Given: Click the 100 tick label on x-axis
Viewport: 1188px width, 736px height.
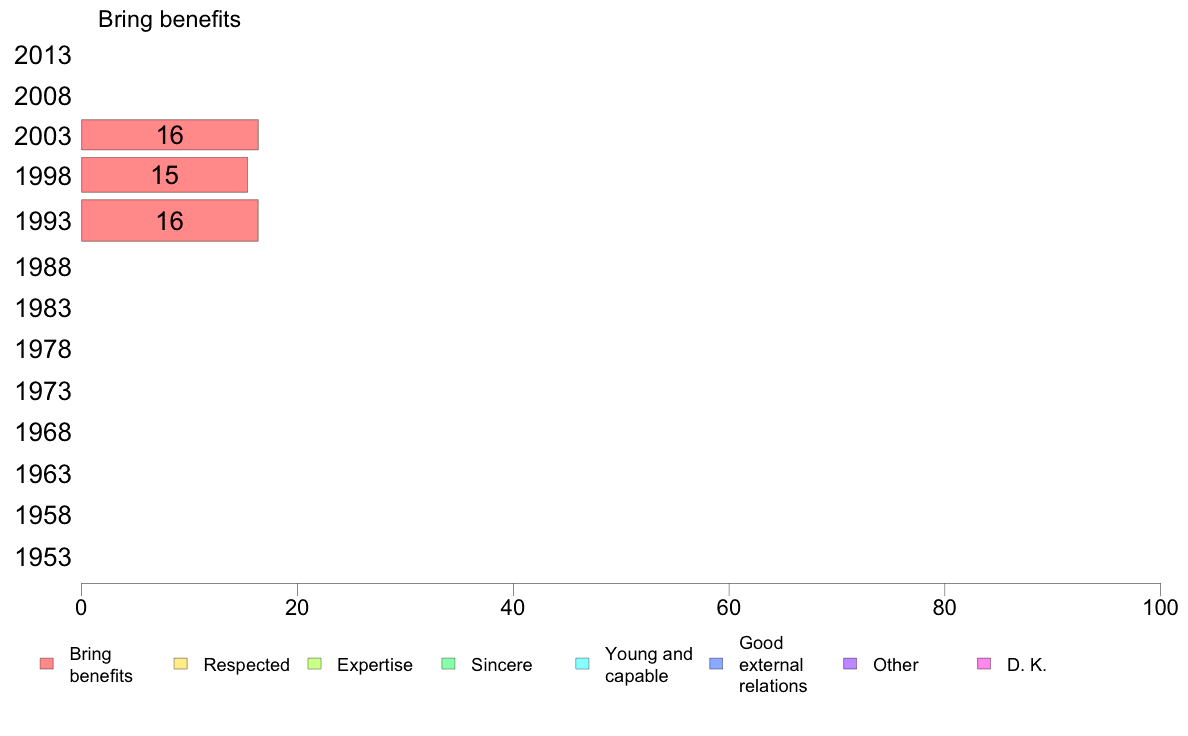Looking at the screenshot, I should 1159,607.
